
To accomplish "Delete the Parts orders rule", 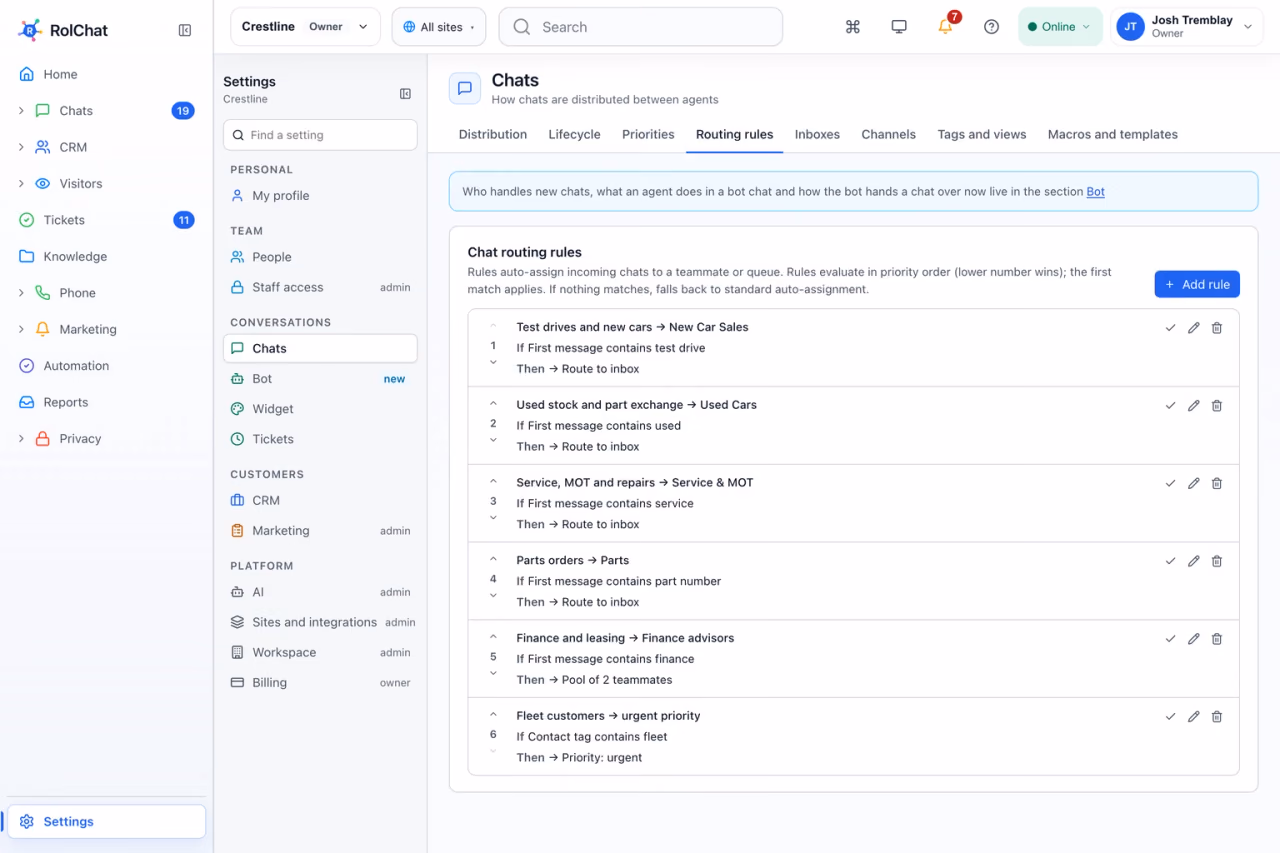I will click(1217, 561).
